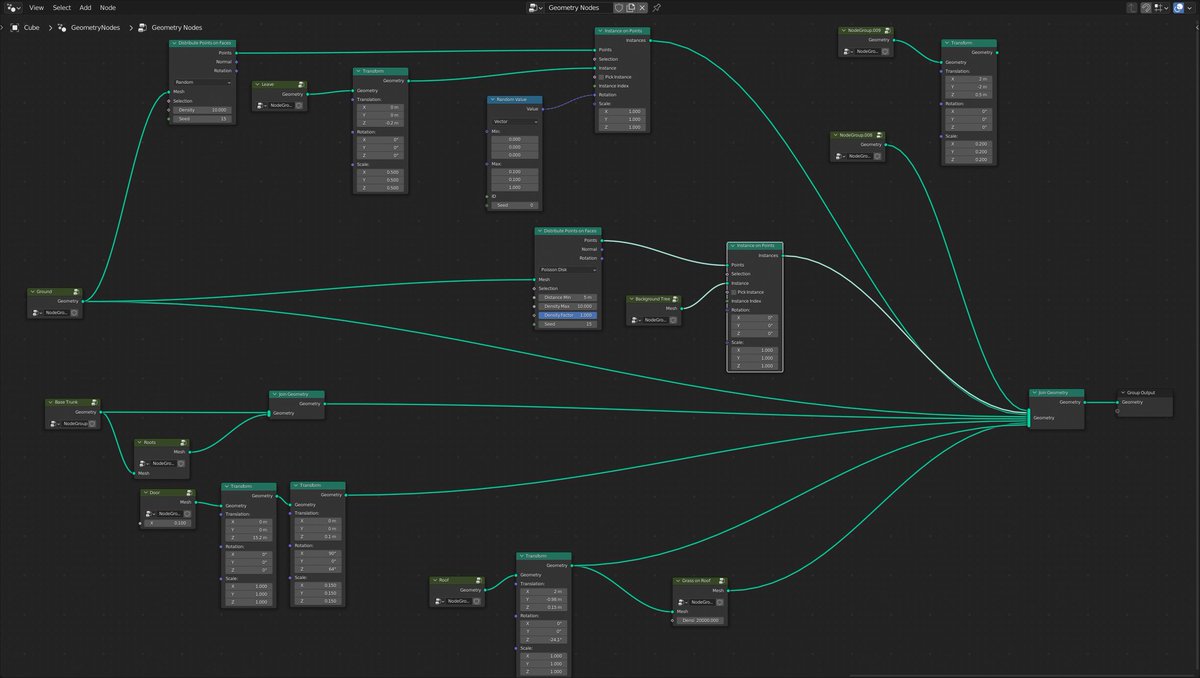The image size is (1200, 678).
Task: Click the node tree name field Geometry Nodes
Action: click(x=578, y=7)
